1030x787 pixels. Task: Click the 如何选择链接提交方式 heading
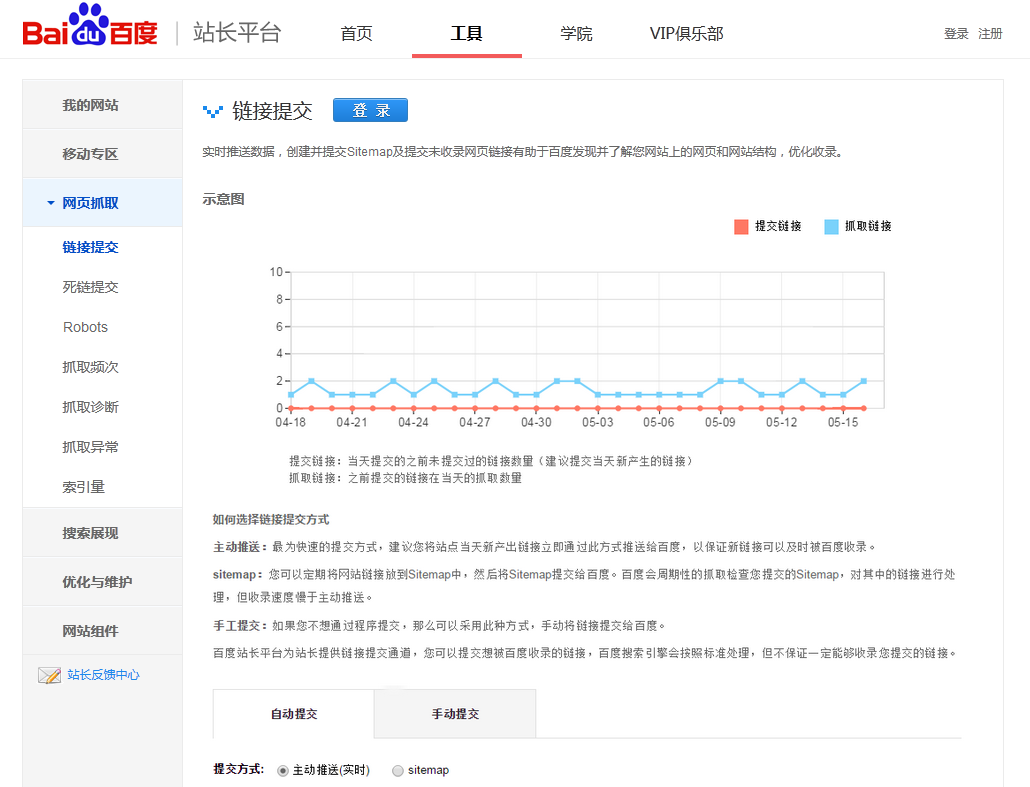tap(271, 520)
